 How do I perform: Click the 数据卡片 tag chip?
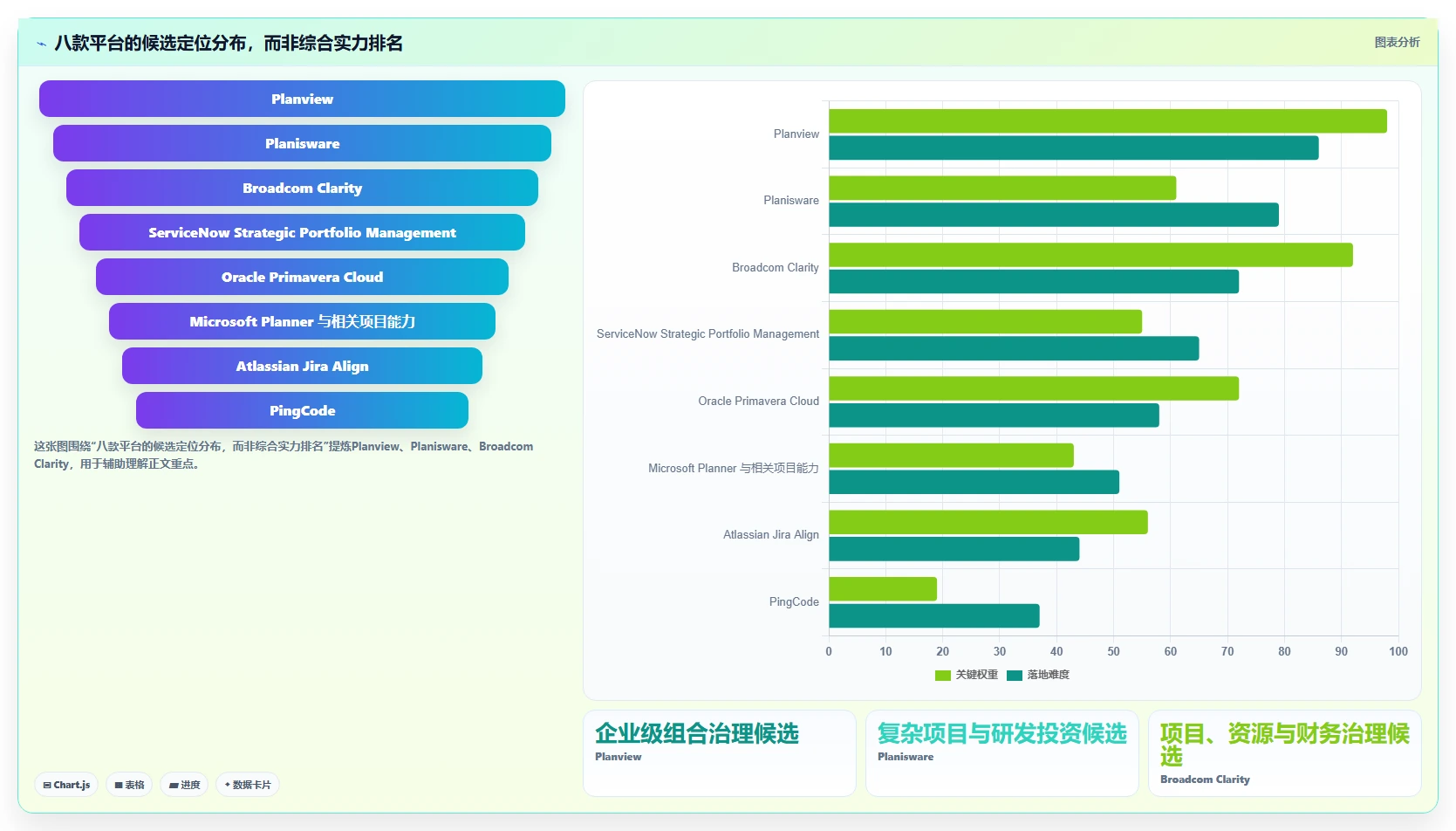248,785
